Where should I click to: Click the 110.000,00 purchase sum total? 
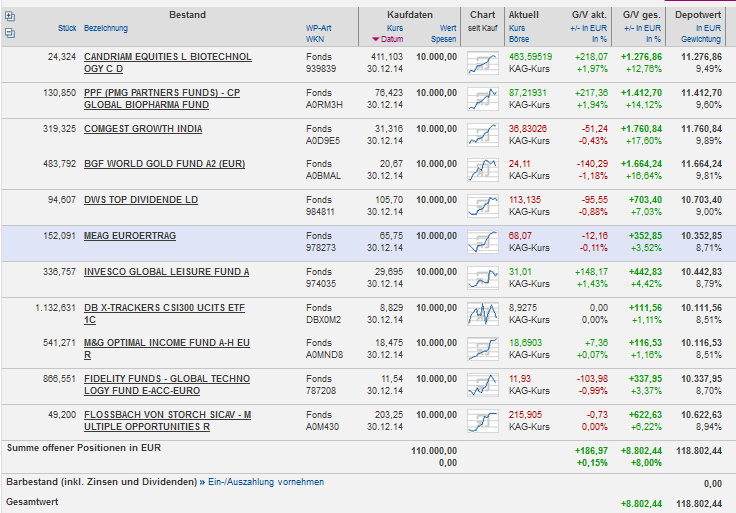coord(434,451)
